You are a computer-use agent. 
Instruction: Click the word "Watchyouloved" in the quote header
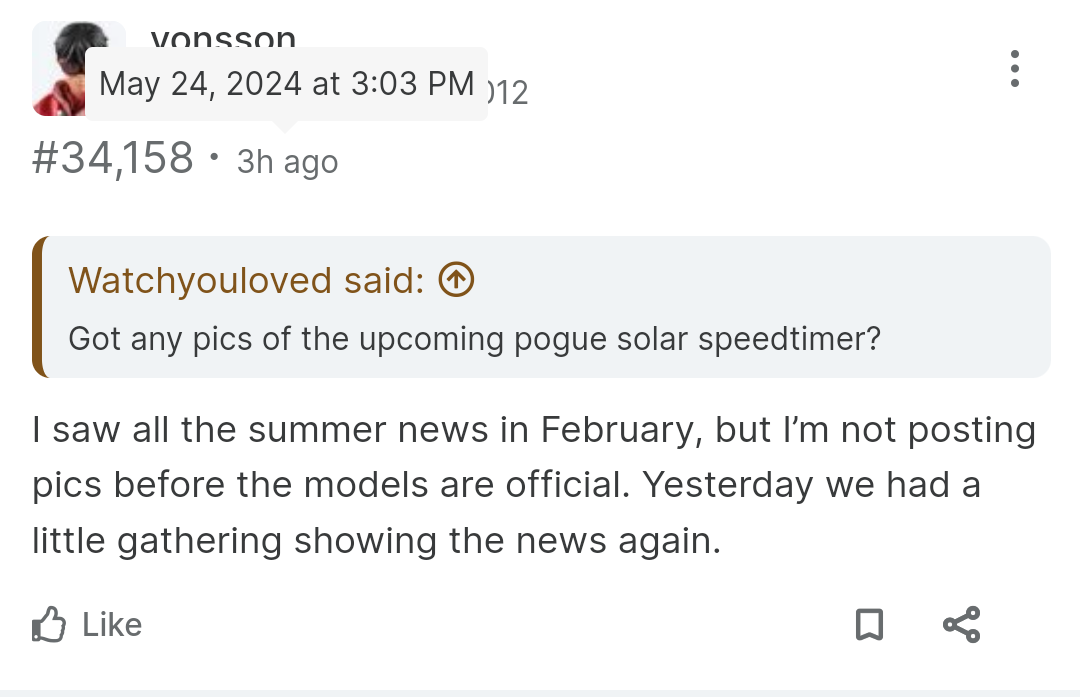pyautogui.click(x=200, y=280)
